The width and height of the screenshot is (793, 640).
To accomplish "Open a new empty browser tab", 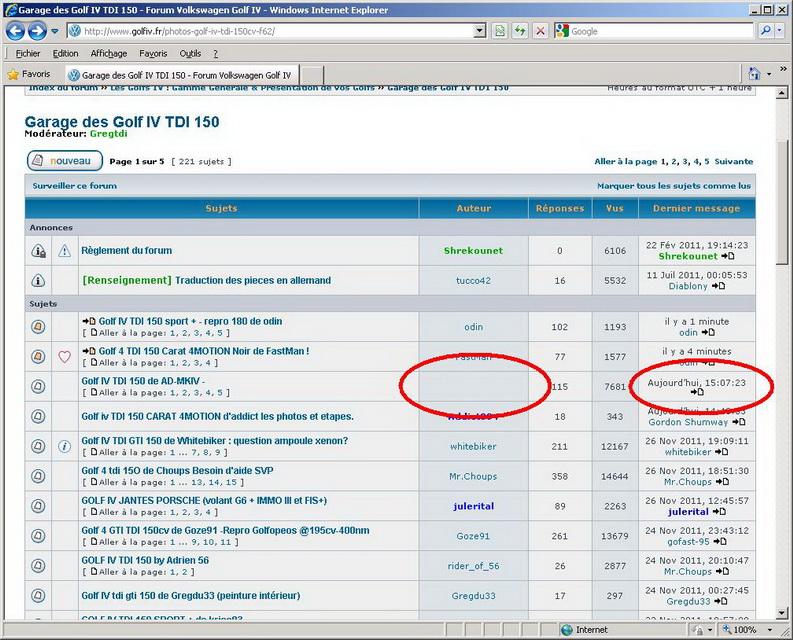I will pyautogui.click(x=312, y=75).
